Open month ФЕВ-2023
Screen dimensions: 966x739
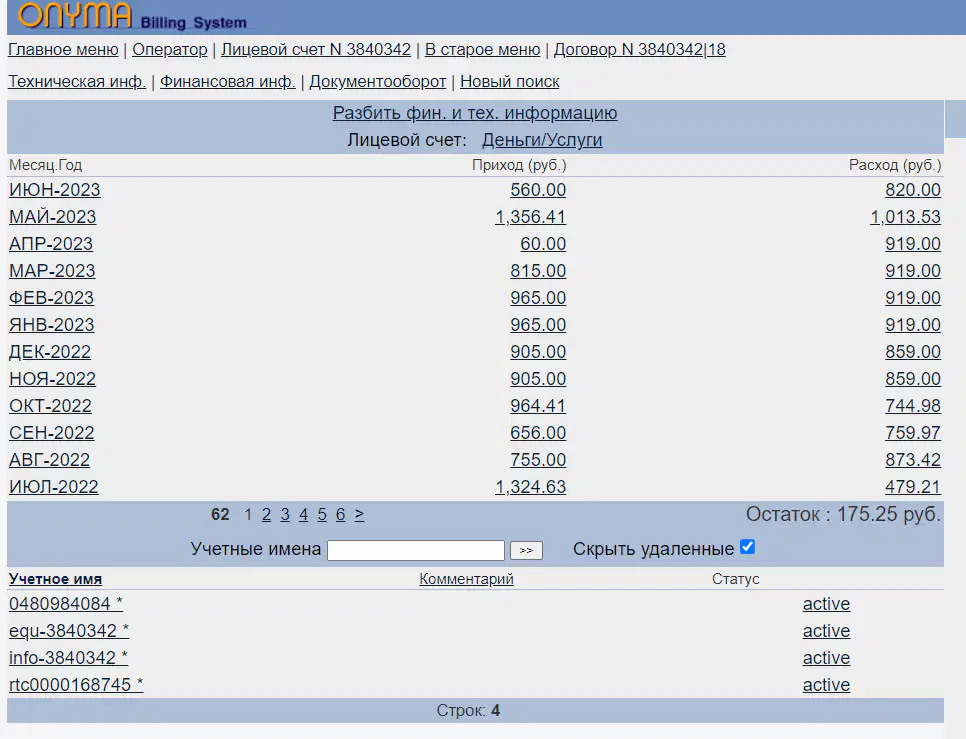coord(52,298)
